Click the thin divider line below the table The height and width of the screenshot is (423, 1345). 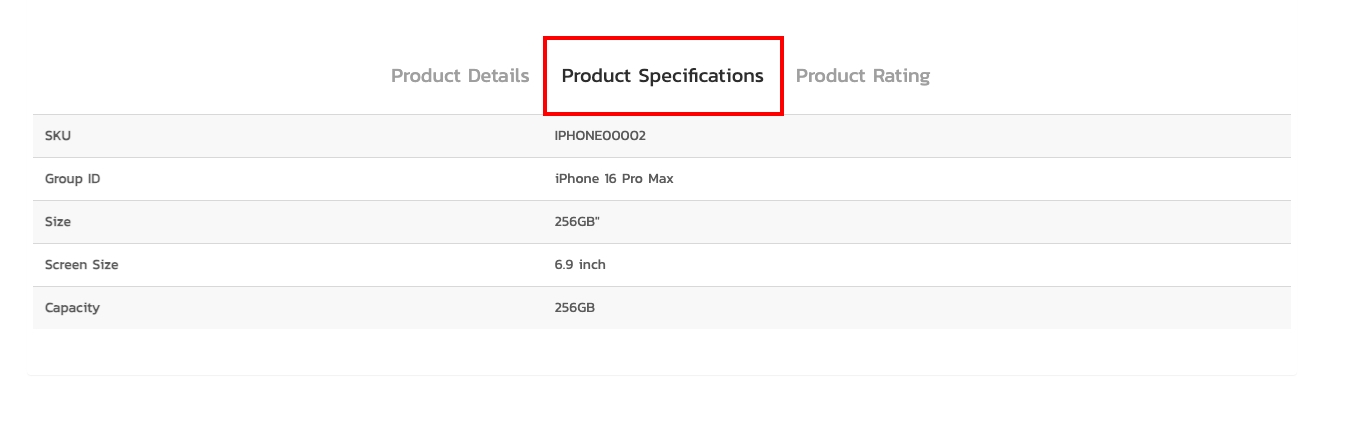click(x=662, y=375)
